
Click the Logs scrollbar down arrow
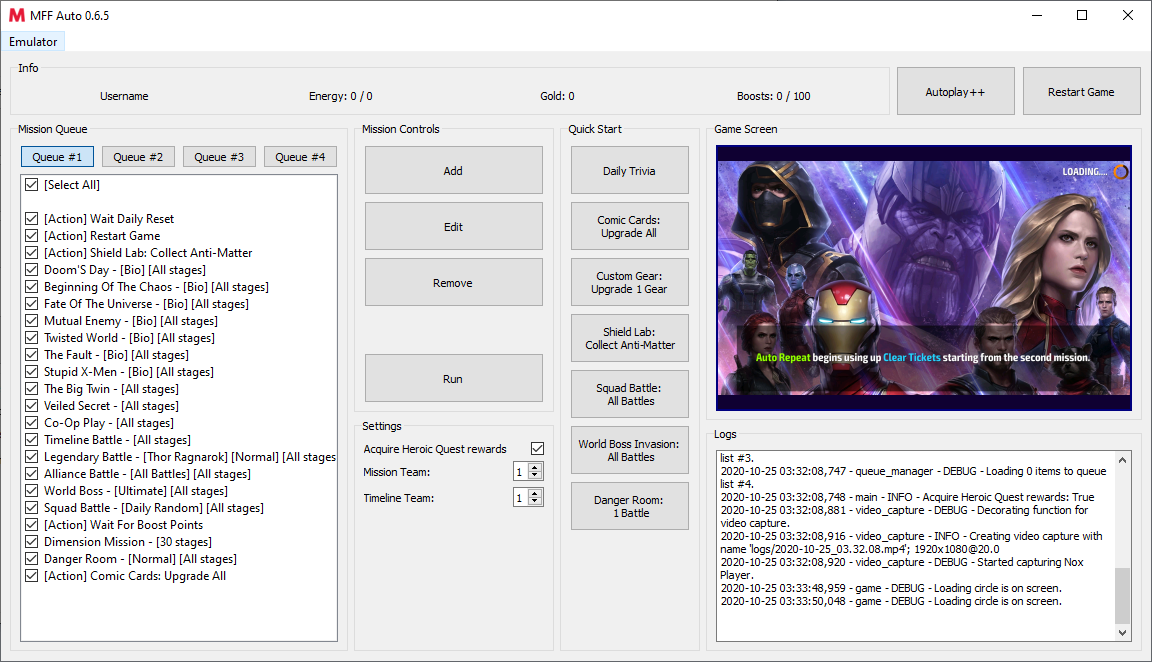pos(1122,632)
